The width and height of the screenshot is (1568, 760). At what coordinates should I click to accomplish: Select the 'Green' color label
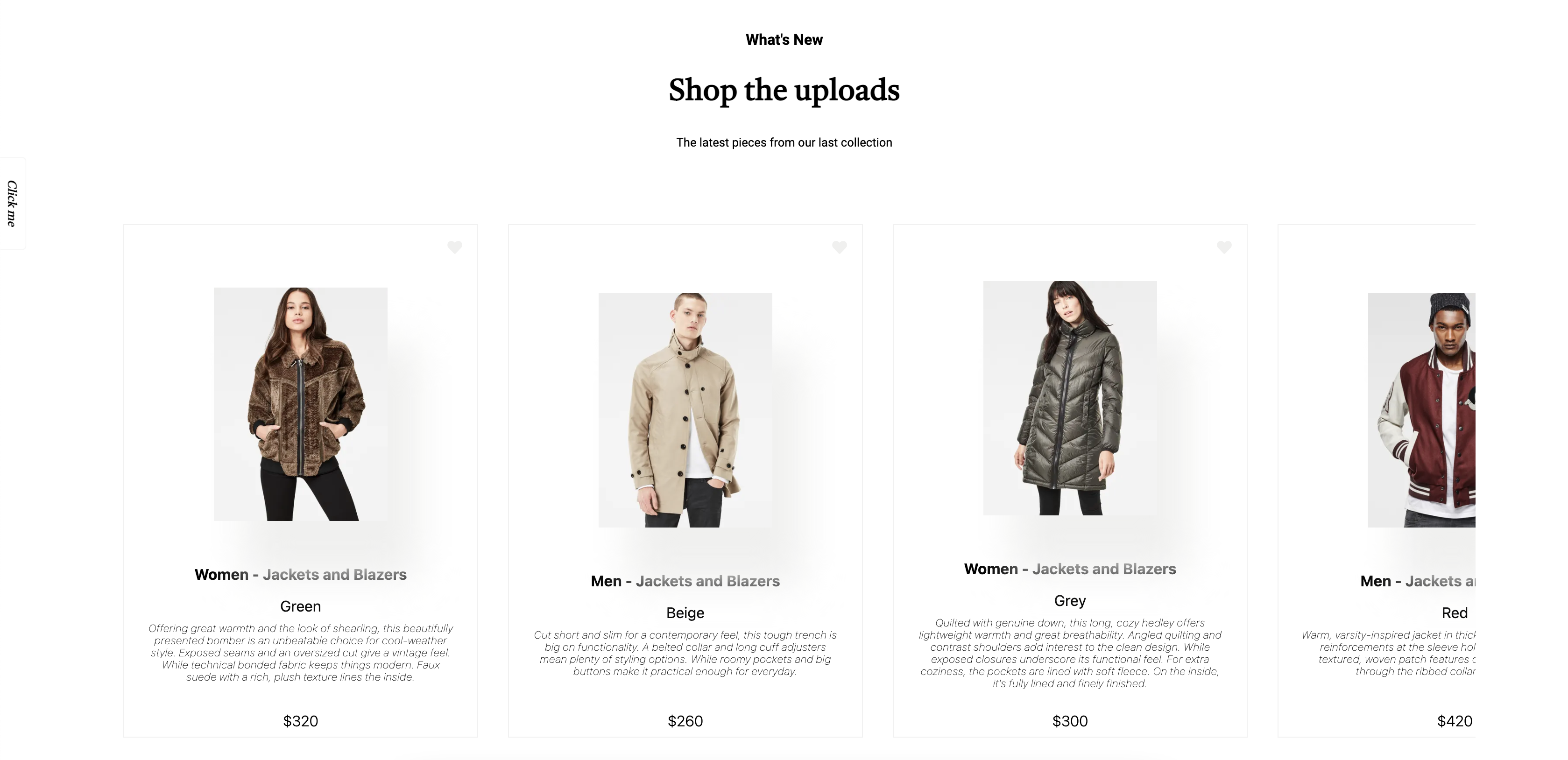coord(300,606)
